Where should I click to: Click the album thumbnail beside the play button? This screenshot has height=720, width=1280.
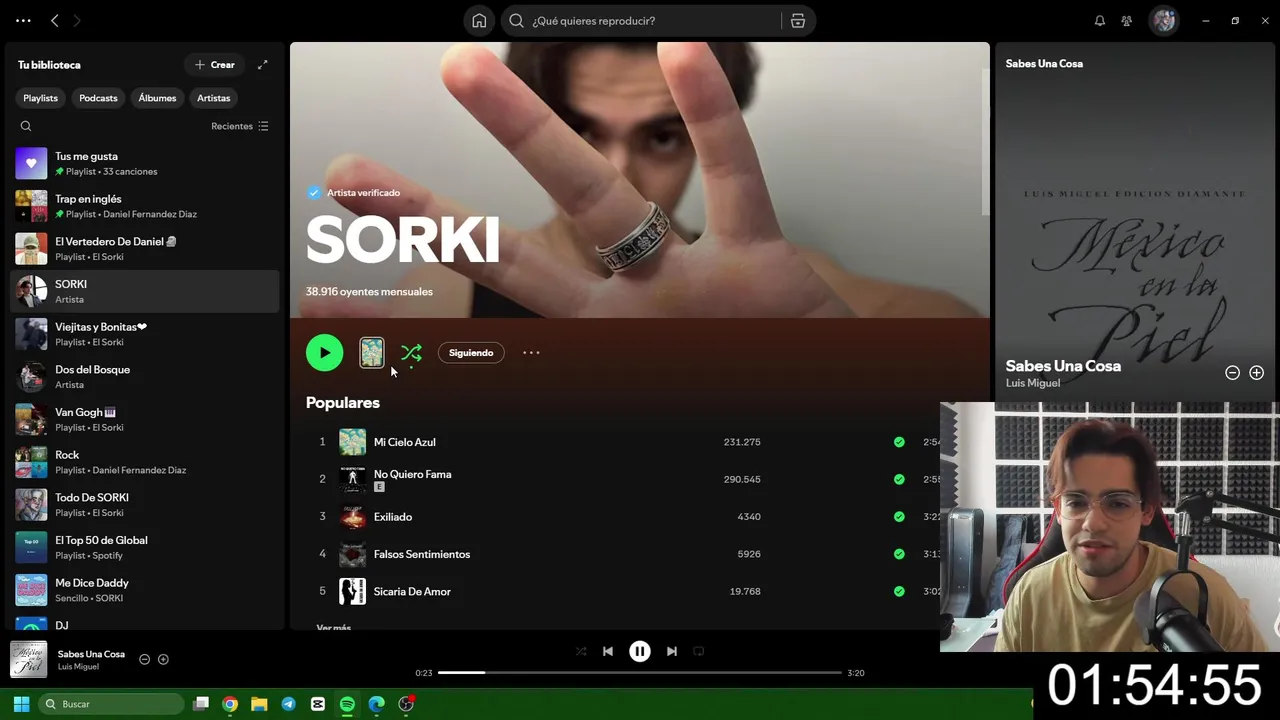pyautogui.click(x=372, y=352)
